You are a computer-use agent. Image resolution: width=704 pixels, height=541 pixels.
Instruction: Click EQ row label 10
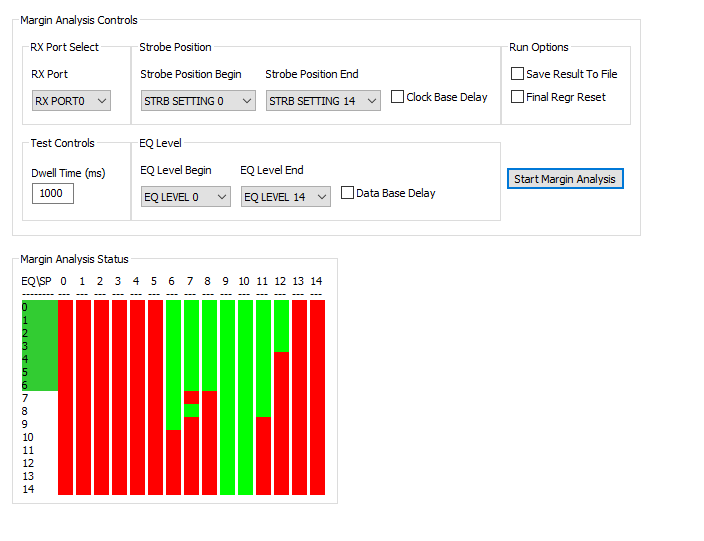tap(28, 437)
